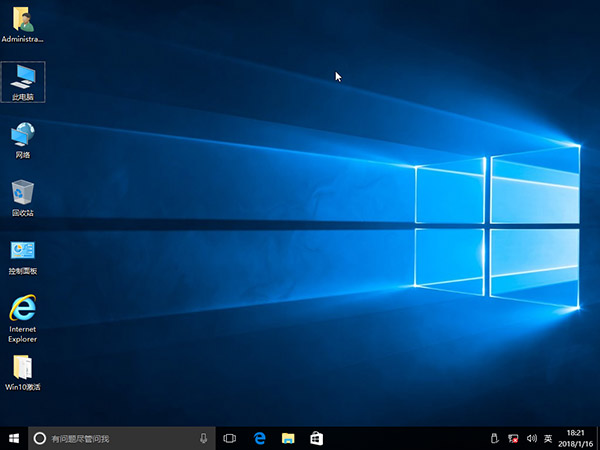
Task: Launch Microsoft Store from the taskbar
Action: coord(316,438)
